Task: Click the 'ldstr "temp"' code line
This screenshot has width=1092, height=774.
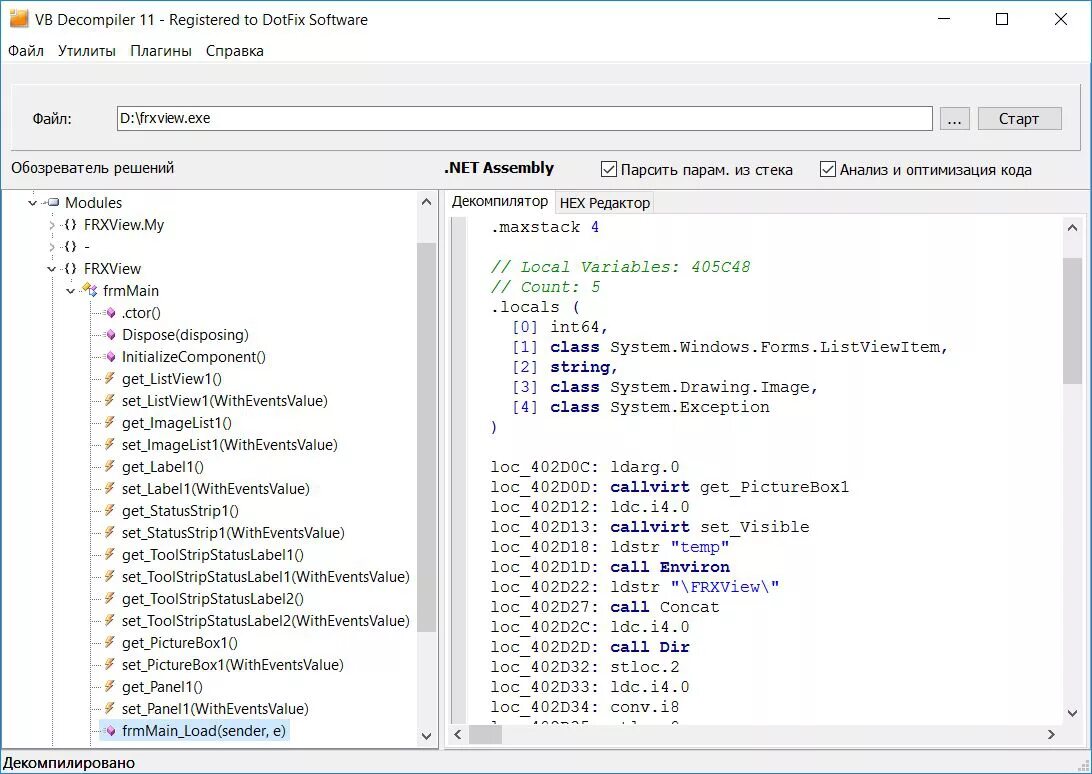Action: [x=609, y=547]
